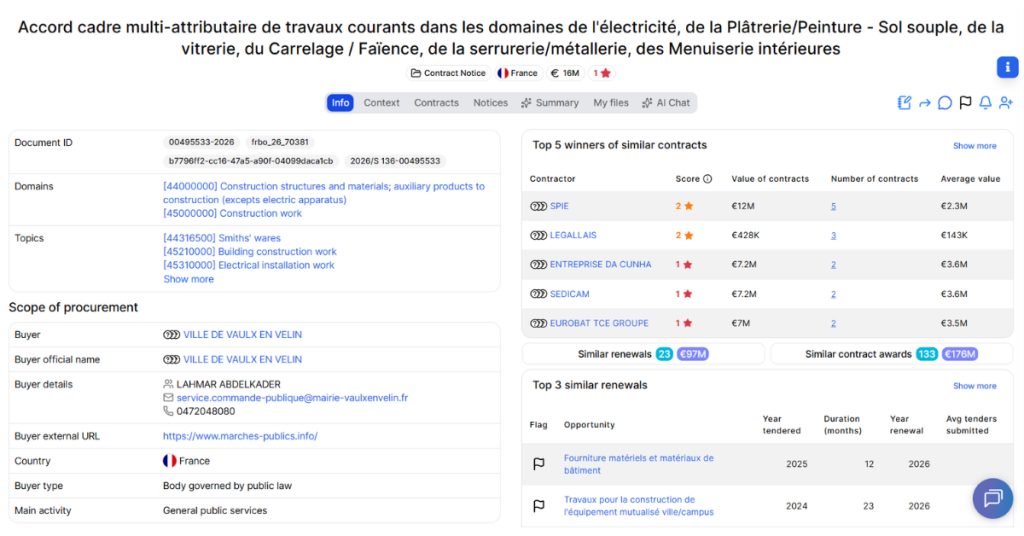The image size is (1024, 536).
Task: Open EUROBAT TCE GROUPE contractor link
Action: click(599, 323)
